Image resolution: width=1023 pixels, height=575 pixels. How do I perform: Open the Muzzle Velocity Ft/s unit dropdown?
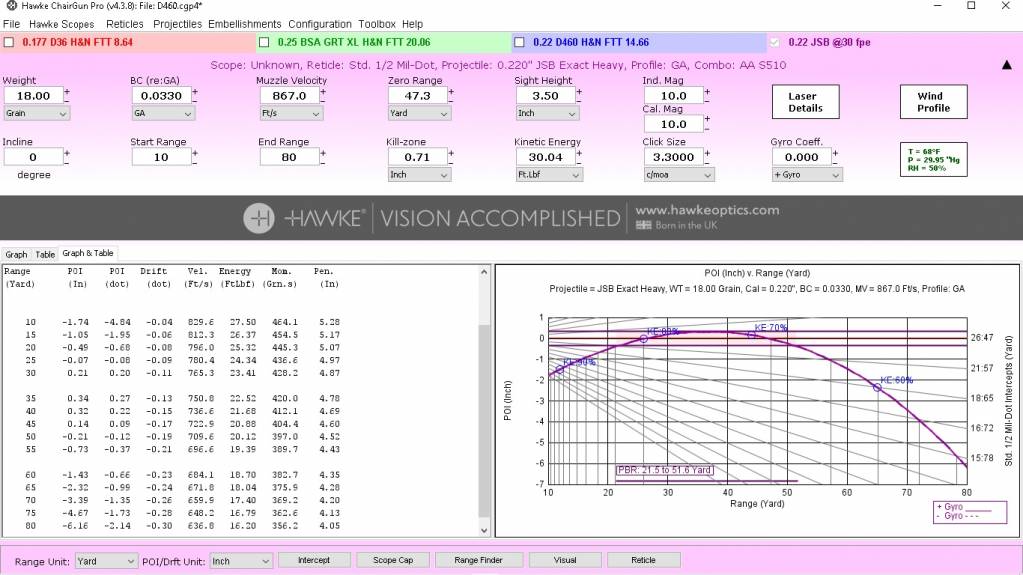coord(291,114)
